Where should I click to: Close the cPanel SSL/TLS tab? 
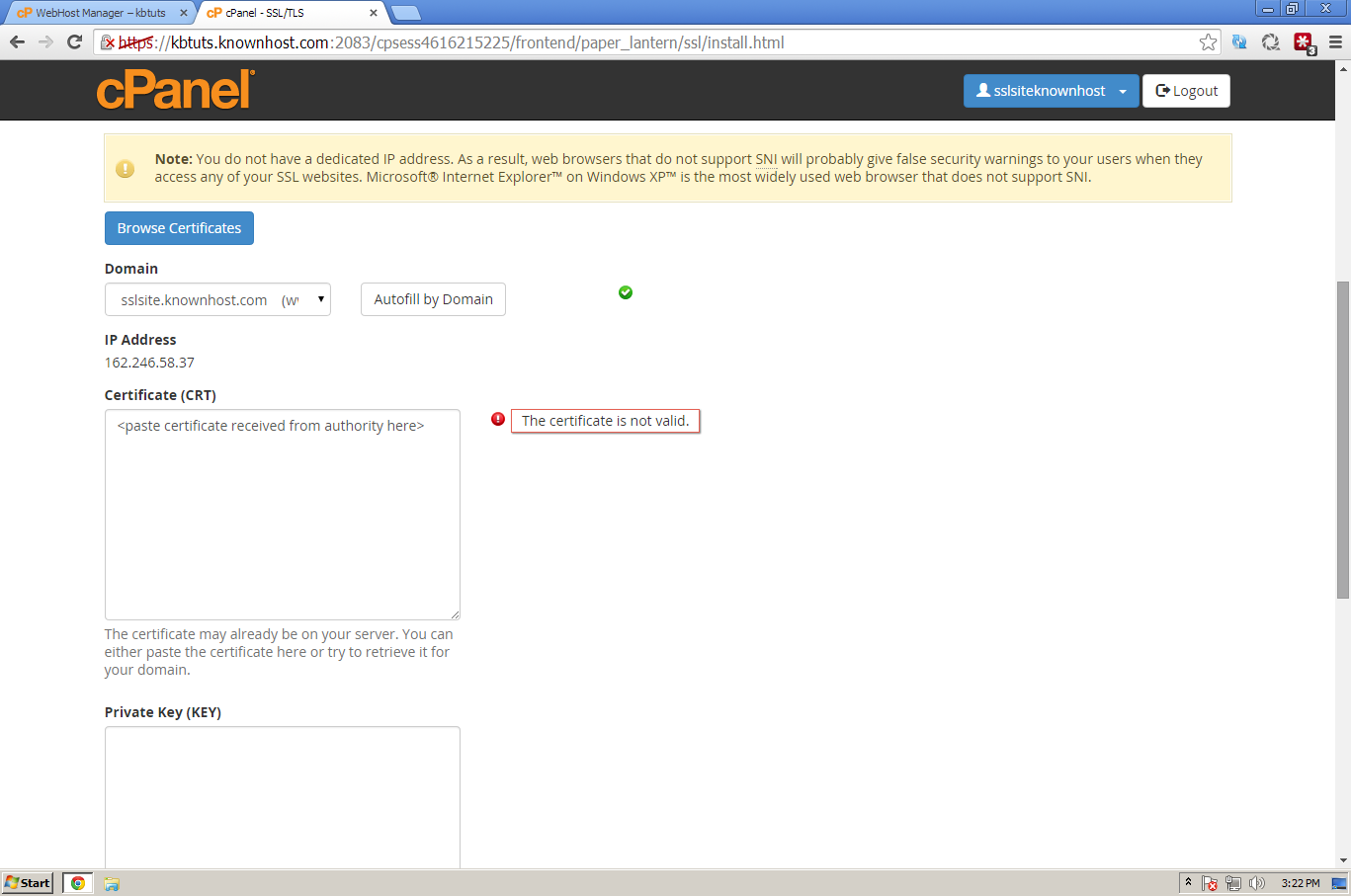[x=373, y=13]
